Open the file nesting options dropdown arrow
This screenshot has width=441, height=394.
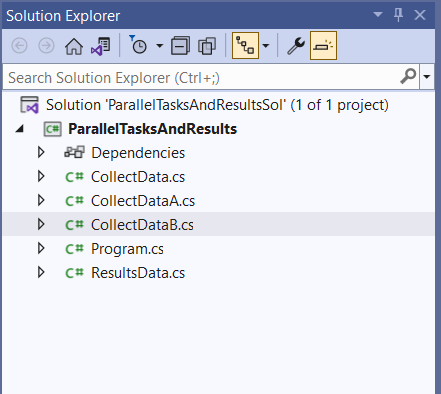[266, 46]
